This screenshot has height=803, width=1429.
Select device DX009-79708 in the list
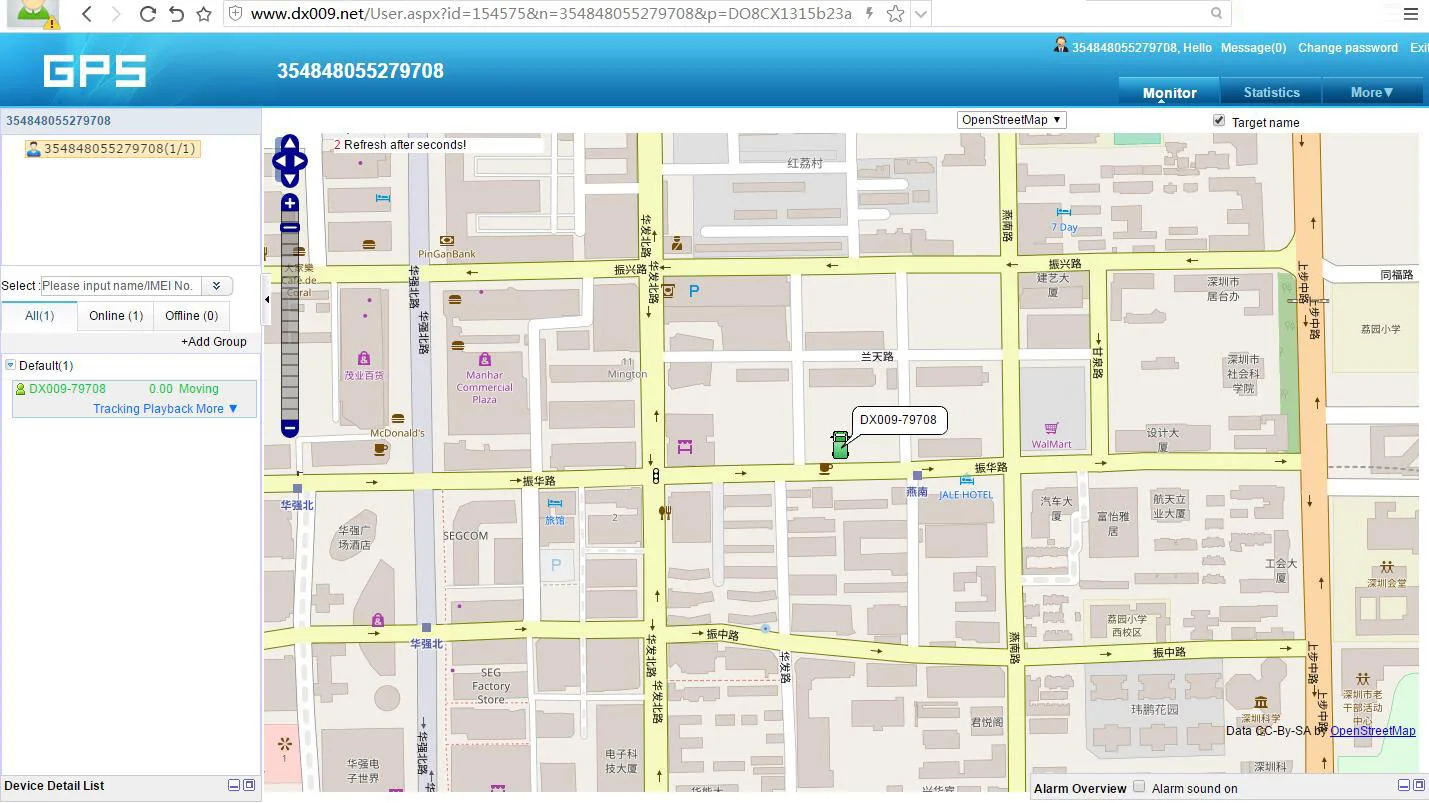(x=67, y=389)
